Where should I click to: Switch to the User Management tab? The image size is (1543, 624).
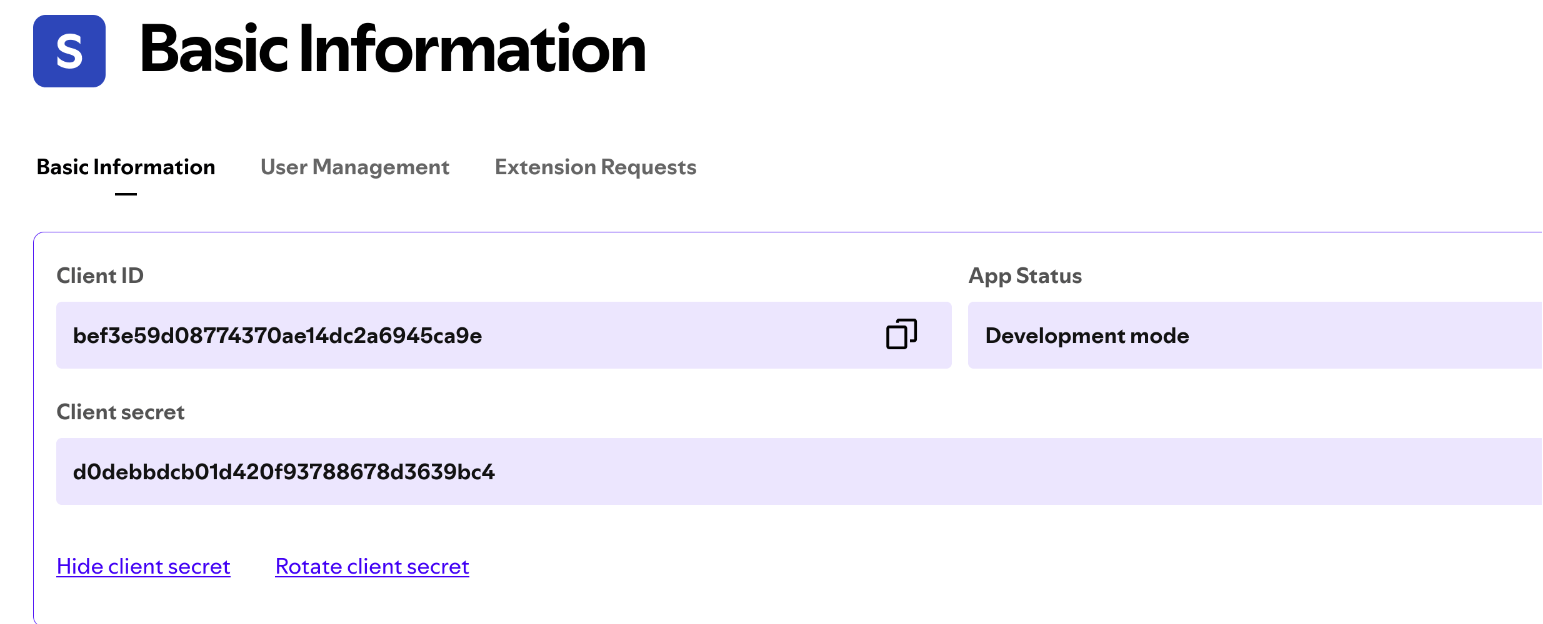point(355,167)
